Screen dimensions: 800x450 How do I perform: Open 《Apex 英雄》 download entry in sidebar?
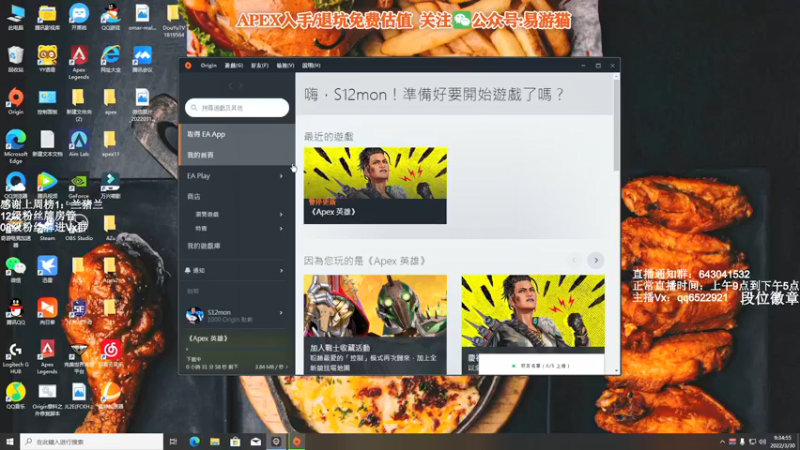208,338
